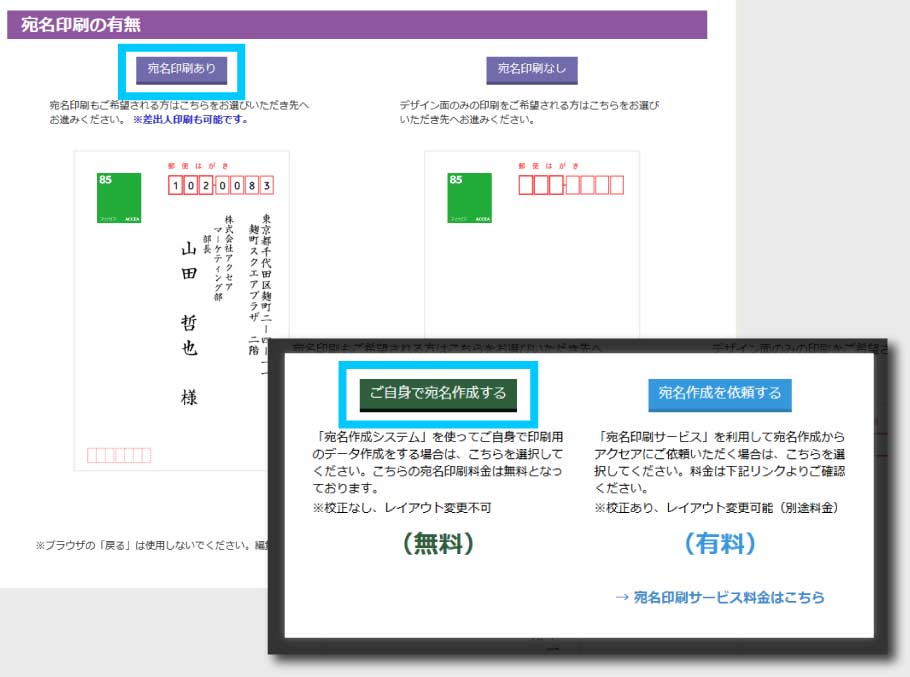Screen dimensions: 910x677
Task: Select ご自身で宛名作成する option
Action: (438, 393)
